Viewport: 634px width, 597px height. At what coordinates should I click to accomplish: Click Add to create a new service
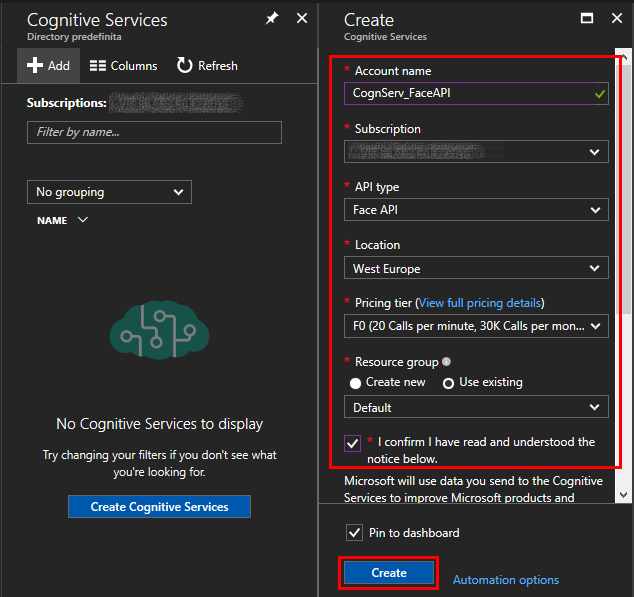48,66
